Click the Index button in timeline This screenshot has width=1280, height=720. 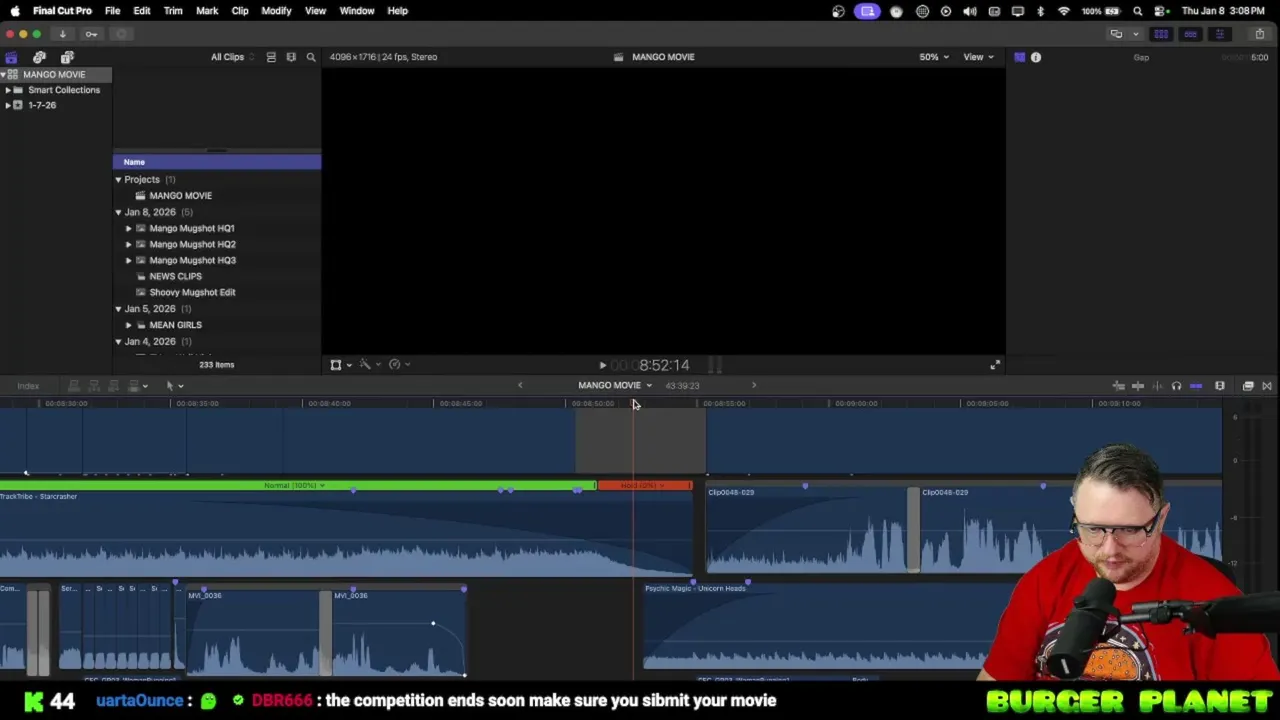28,386
